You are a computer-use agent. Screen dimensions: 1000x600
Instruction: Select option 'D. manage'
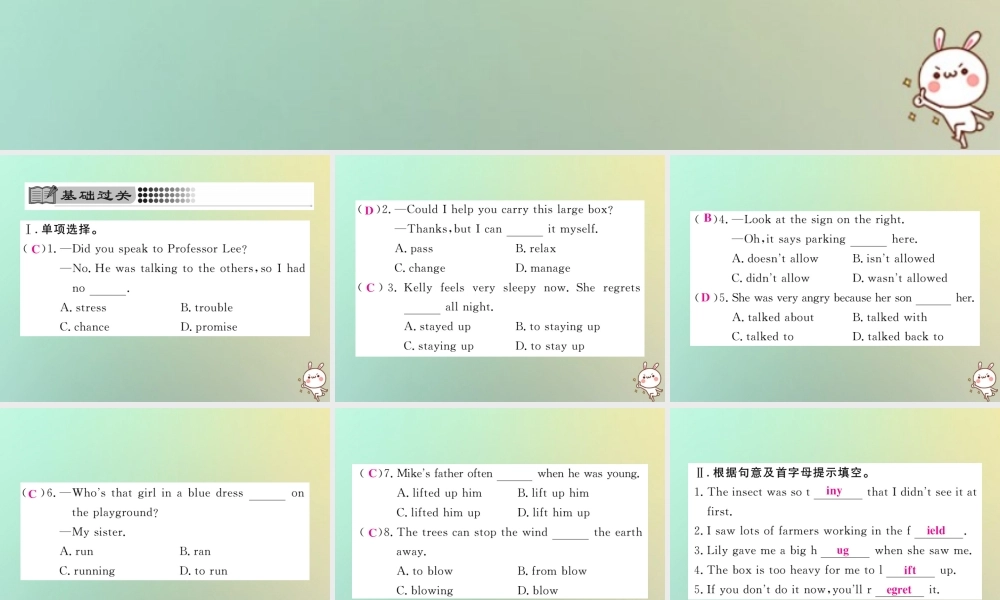coord(543,268)
